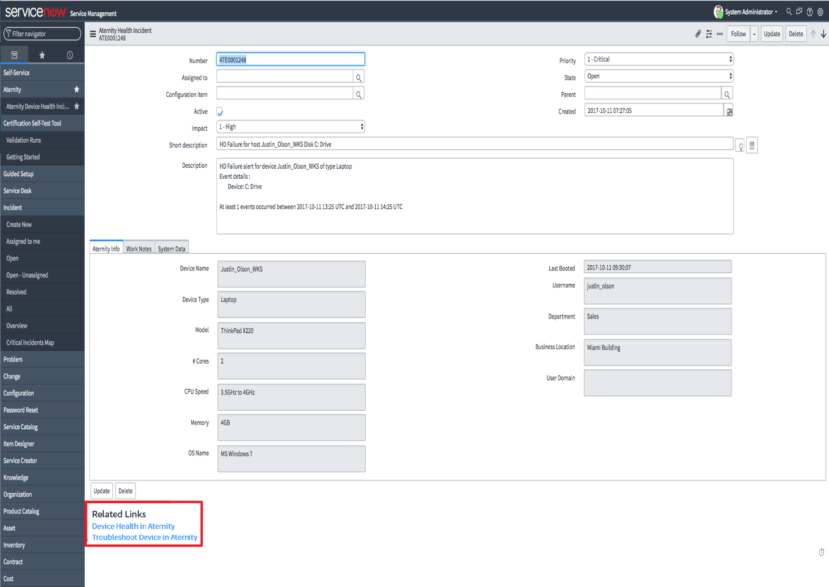
Task: Open Open - Unassigned module
Action: coord(42,276)
